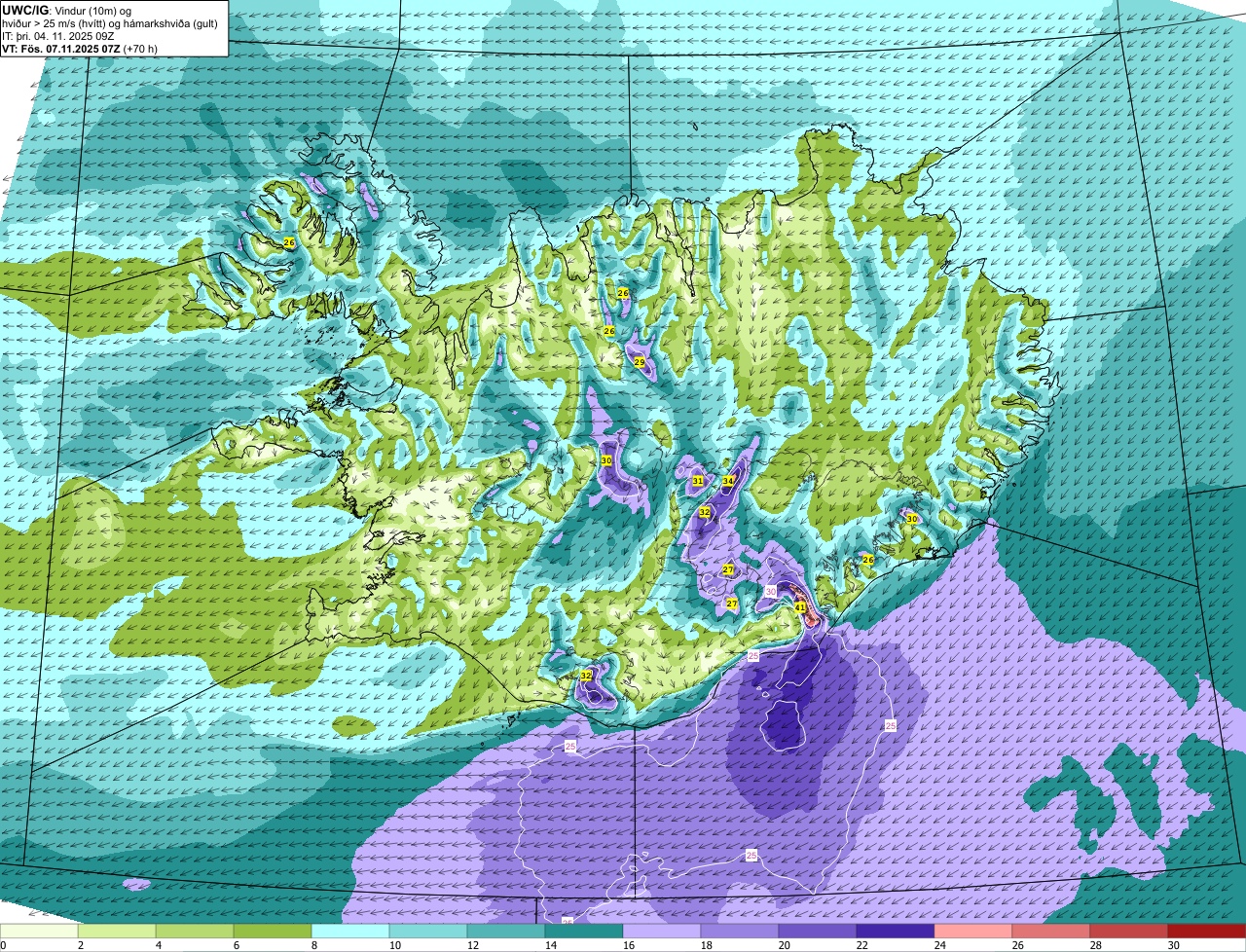Click gust label 32 on the south coast

586,675
